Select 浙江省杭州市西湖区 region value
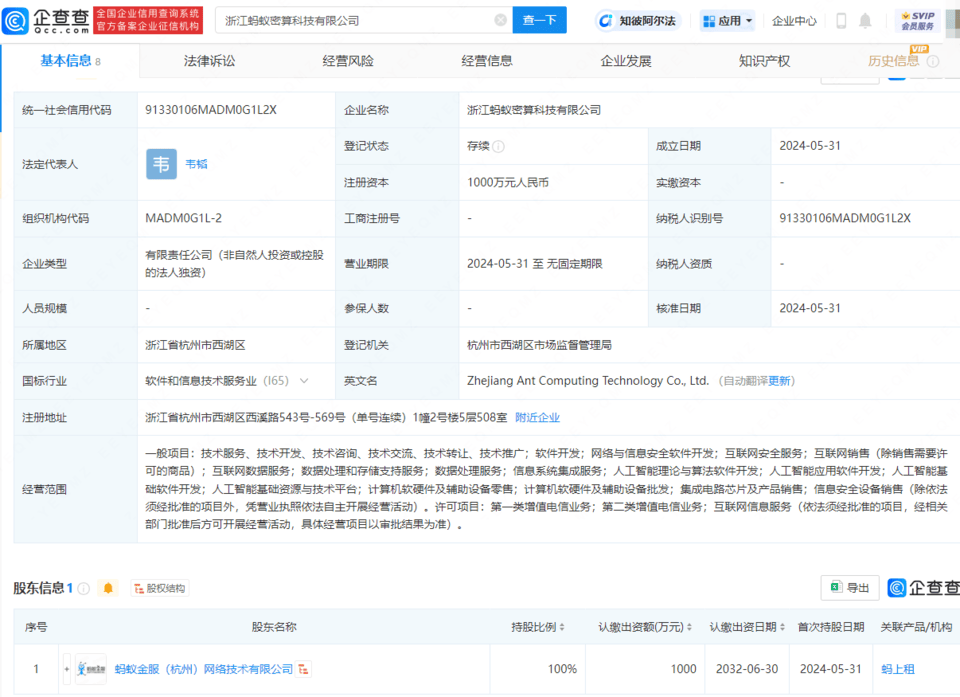 click(x=195, y=345)
